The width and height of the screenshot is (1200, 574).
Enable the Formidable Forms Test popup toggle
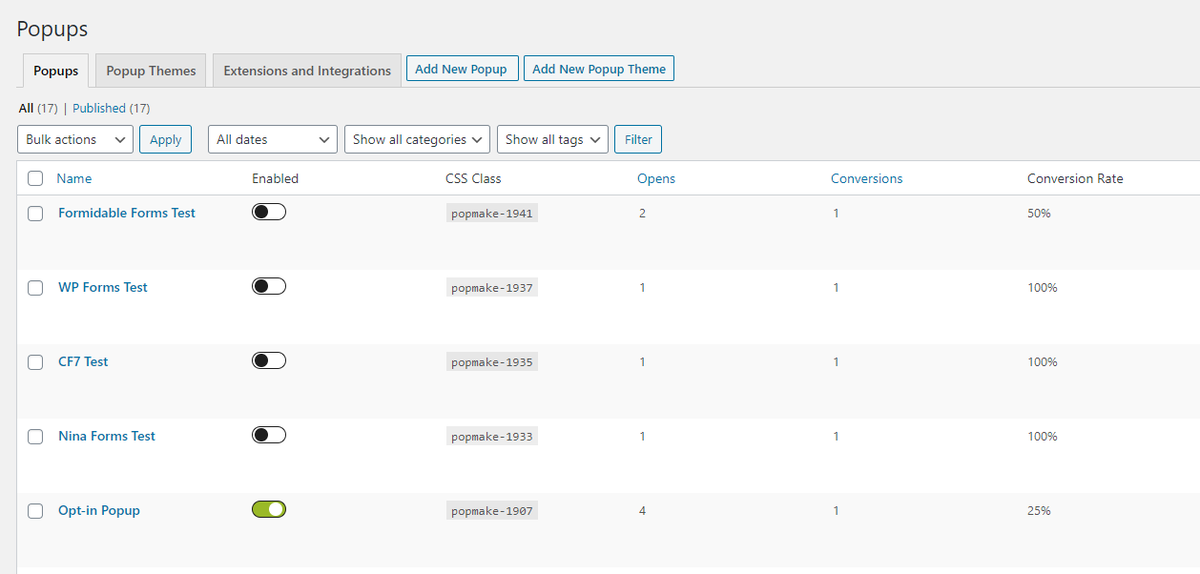(x=269, y=212)
